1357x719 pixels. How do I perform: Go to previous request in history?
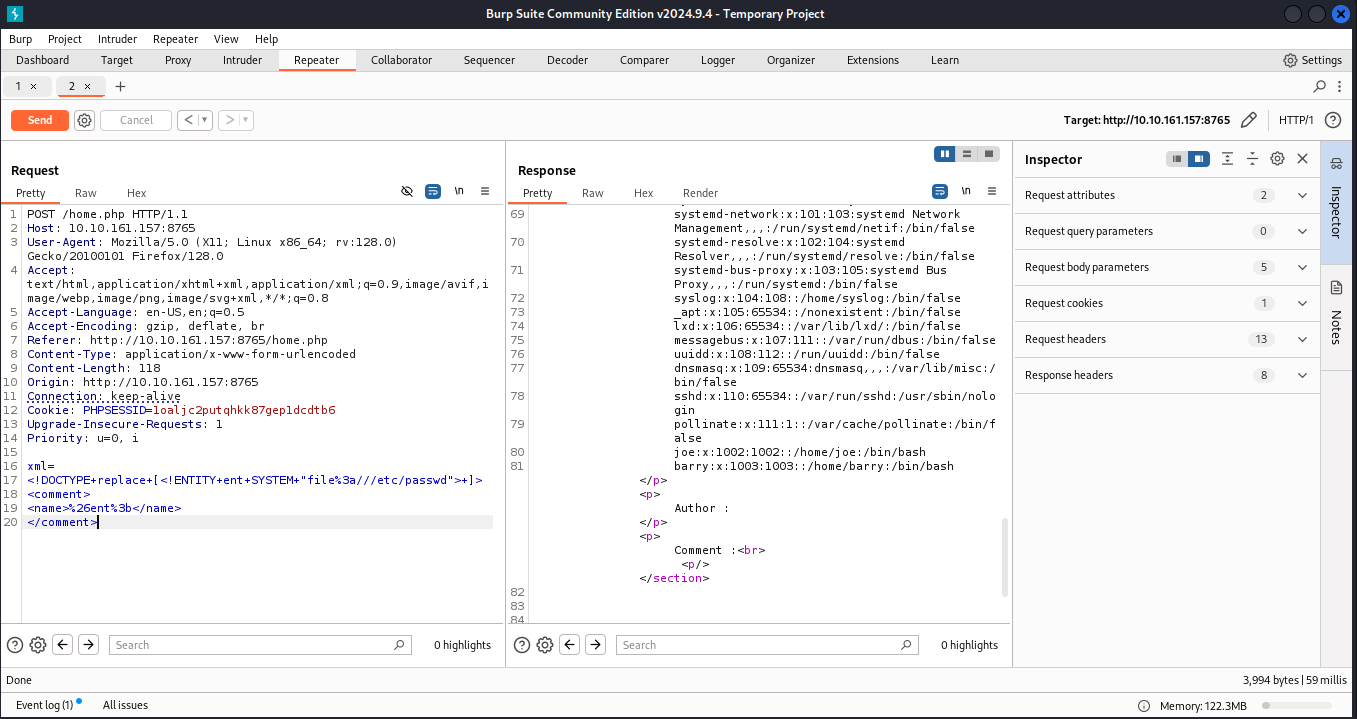tap(189, 120)
